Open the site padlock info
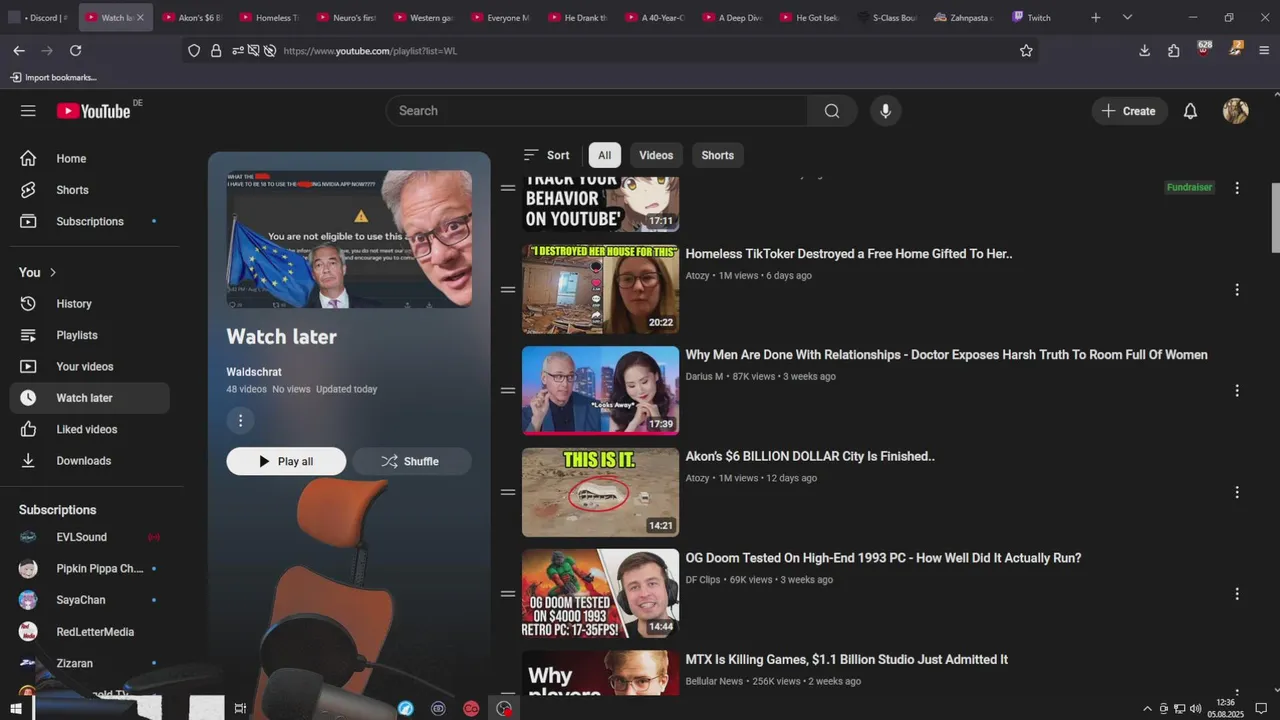The width and height of the screenshot is (1280, 720). (x=216, y=50)
